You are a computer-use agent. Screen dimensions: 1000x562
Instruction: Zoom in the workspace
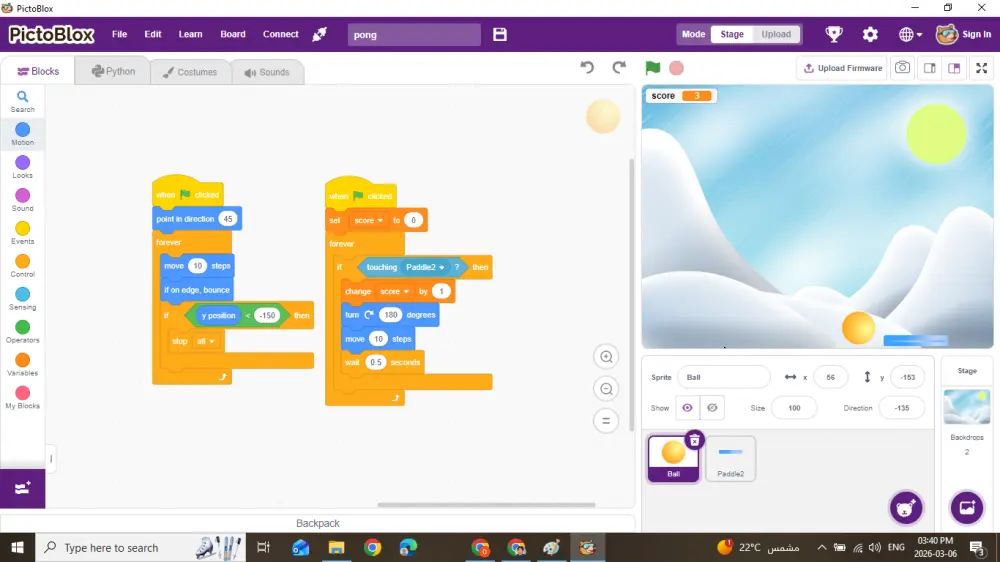coord(606,357)
